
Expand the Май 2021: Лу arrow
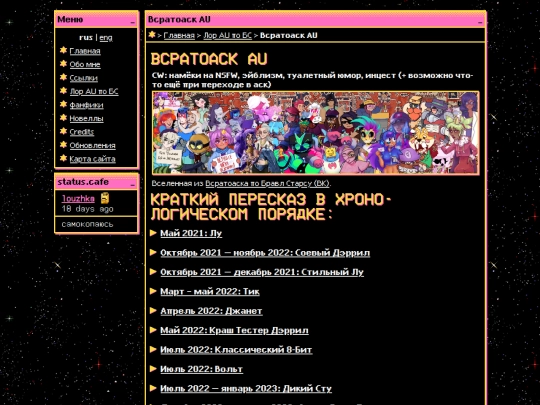[x=154, y=233]
